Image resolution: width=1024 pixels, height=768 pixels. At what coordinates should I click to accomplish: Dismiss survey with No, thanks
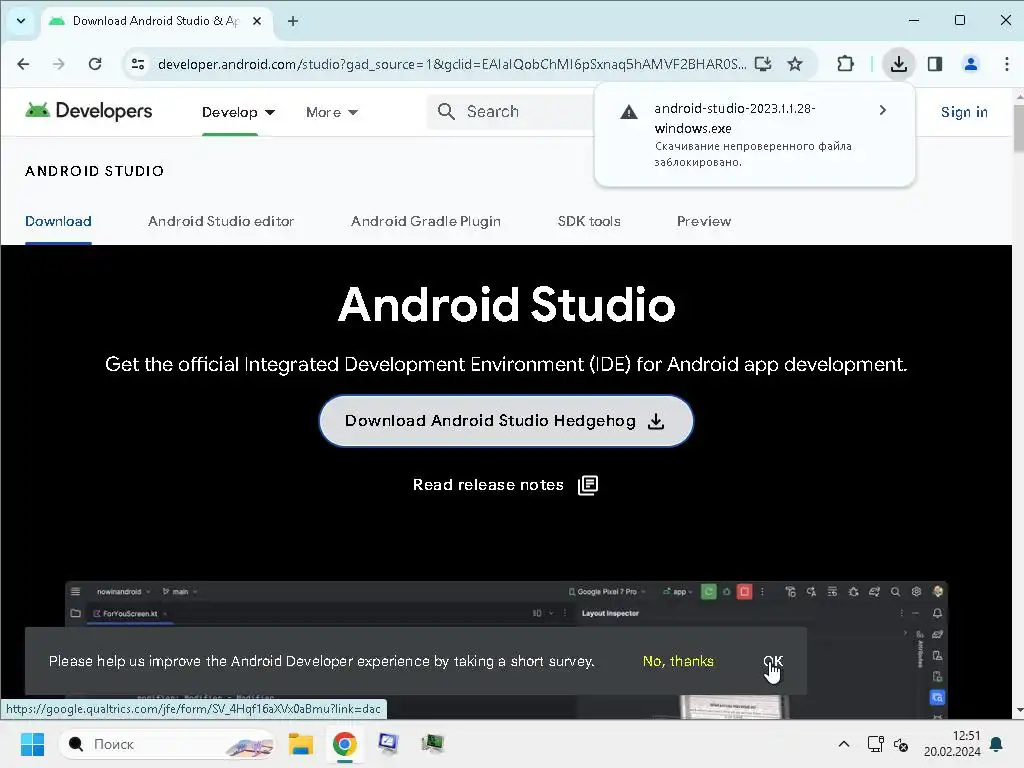[x=678, y=661]
